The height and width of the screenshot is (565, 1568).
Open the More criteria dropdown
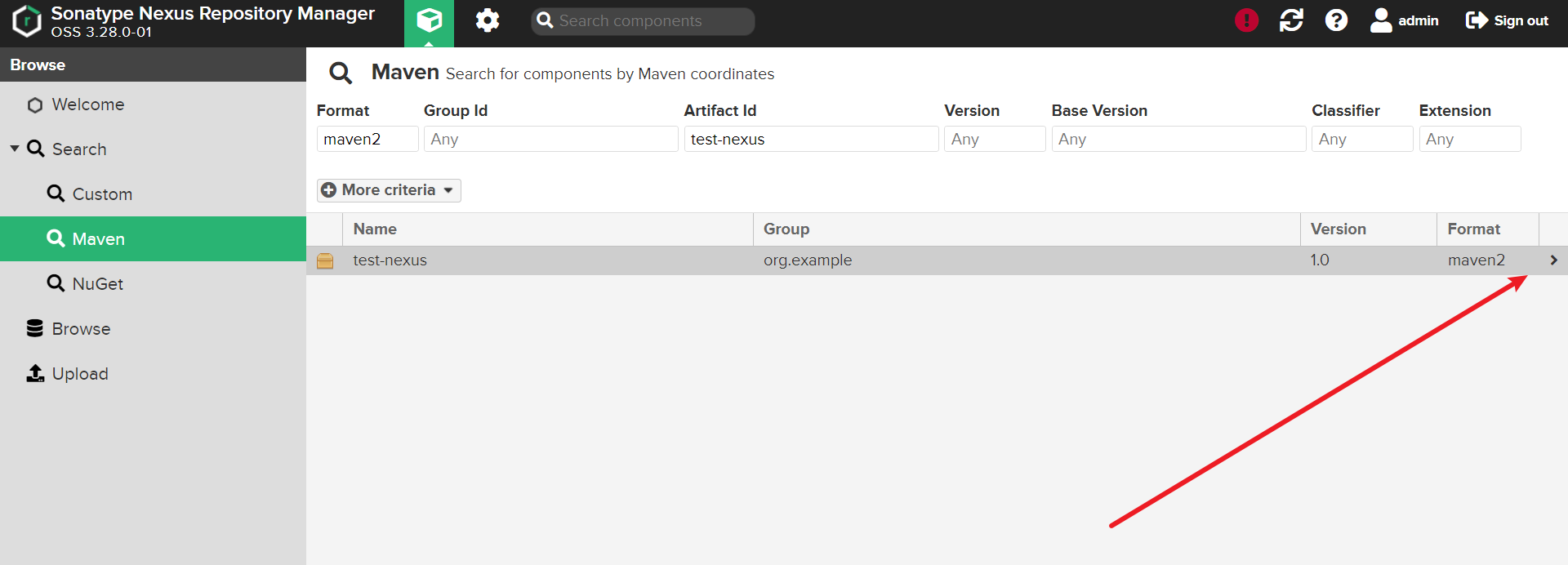(x=389, y=190)
